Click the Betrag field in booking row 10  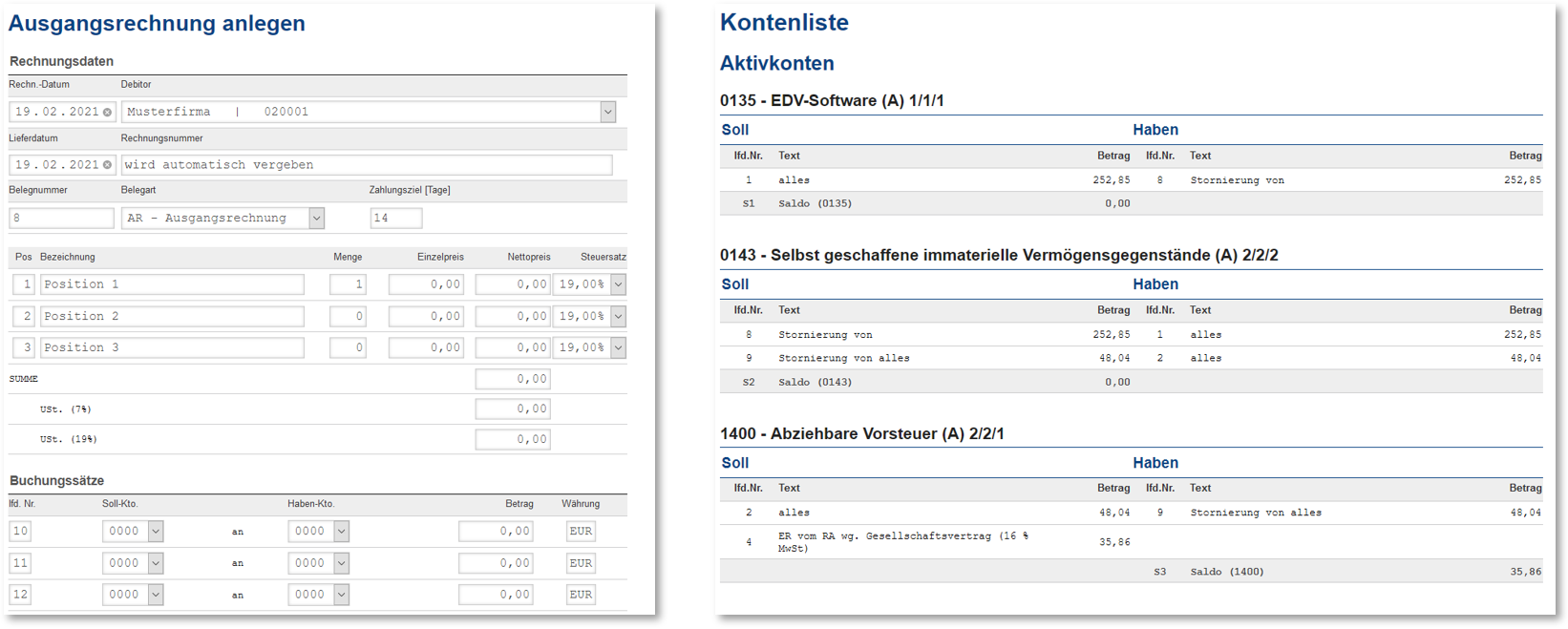496,532
